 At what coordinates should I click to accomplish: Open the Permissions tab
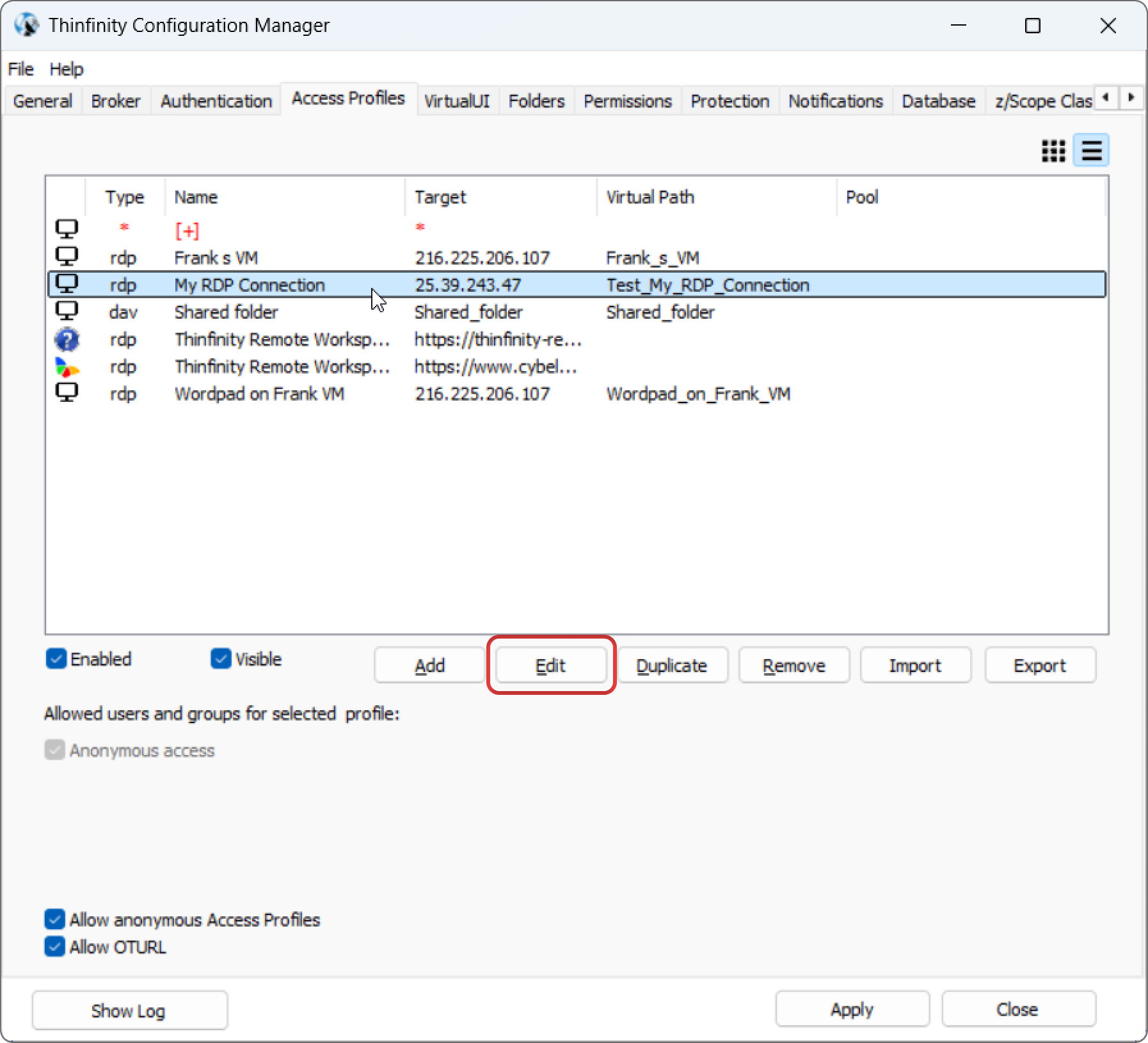628,101
